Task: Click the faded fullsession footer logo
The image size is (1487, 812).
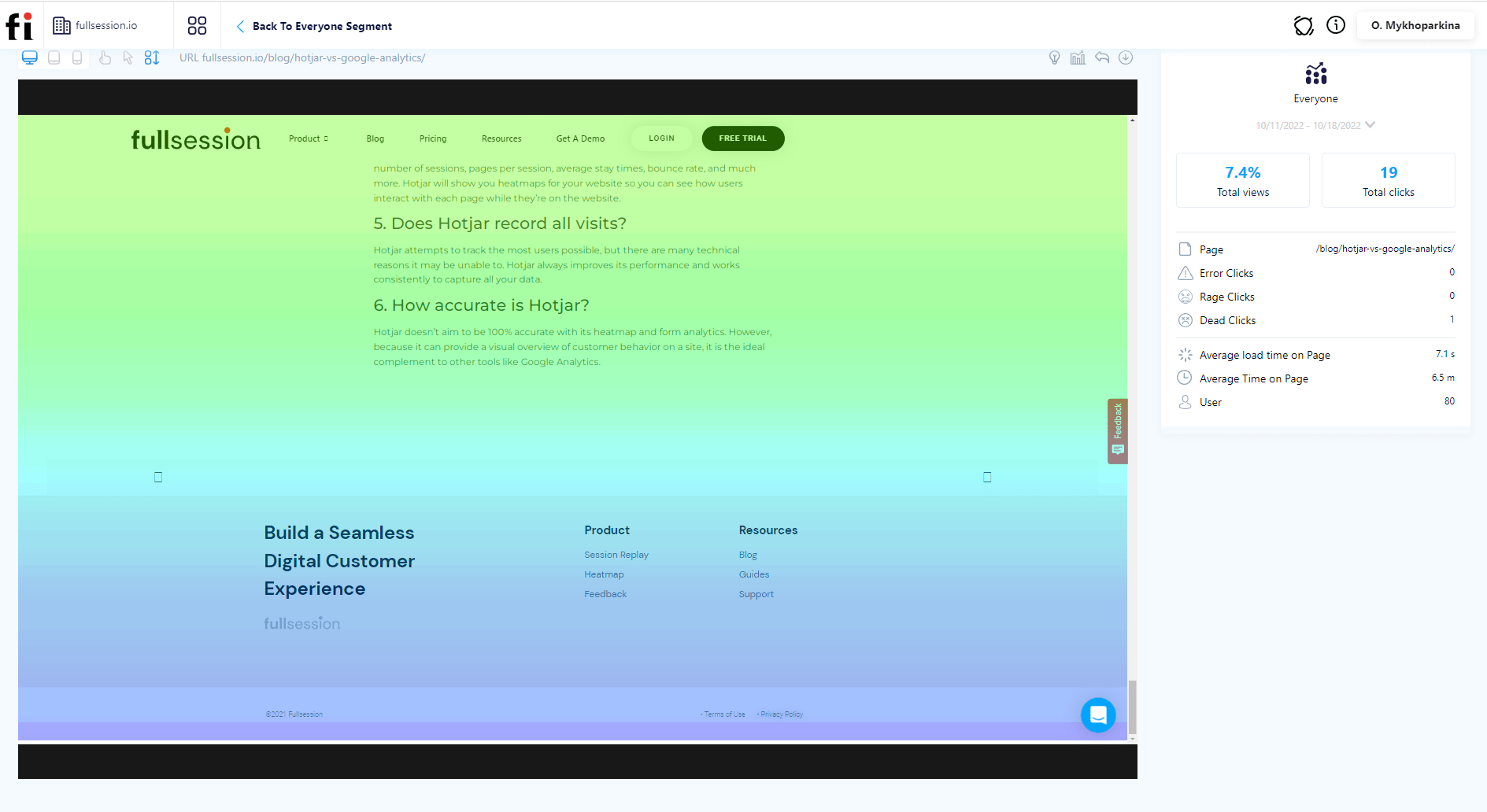Action: [301, 623]
